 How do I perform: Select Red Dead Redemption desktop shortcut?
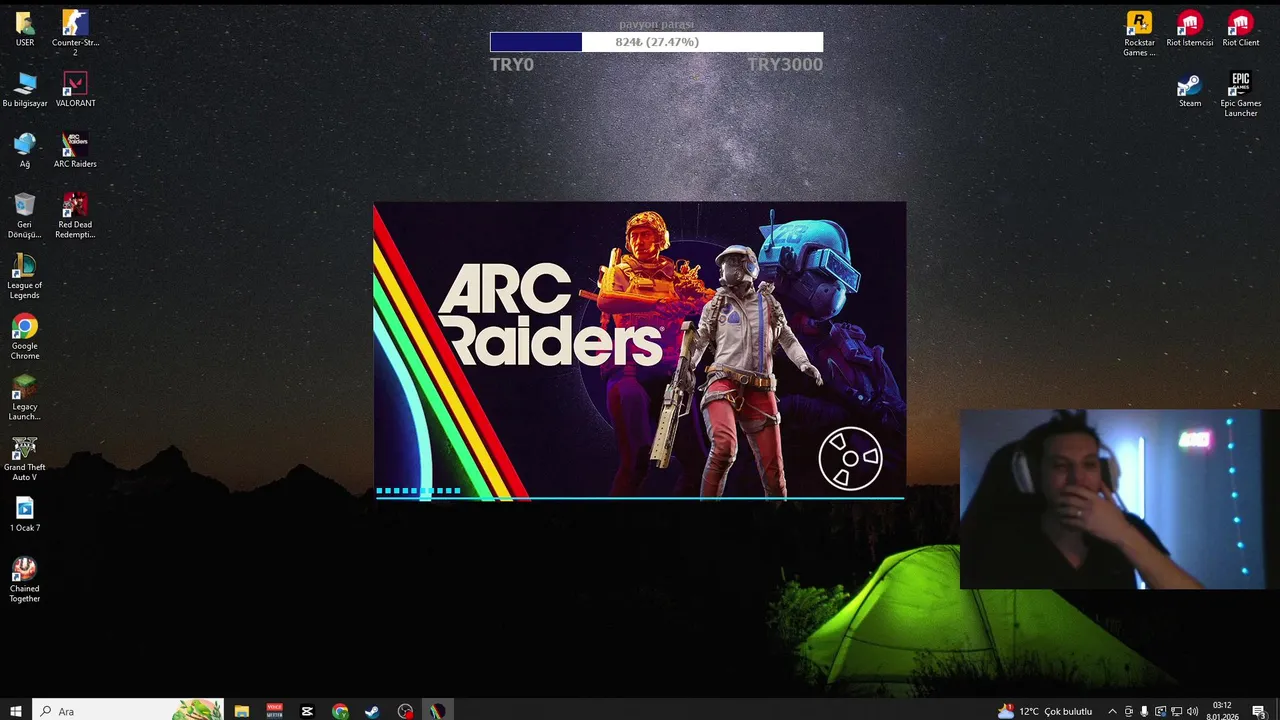75,215
